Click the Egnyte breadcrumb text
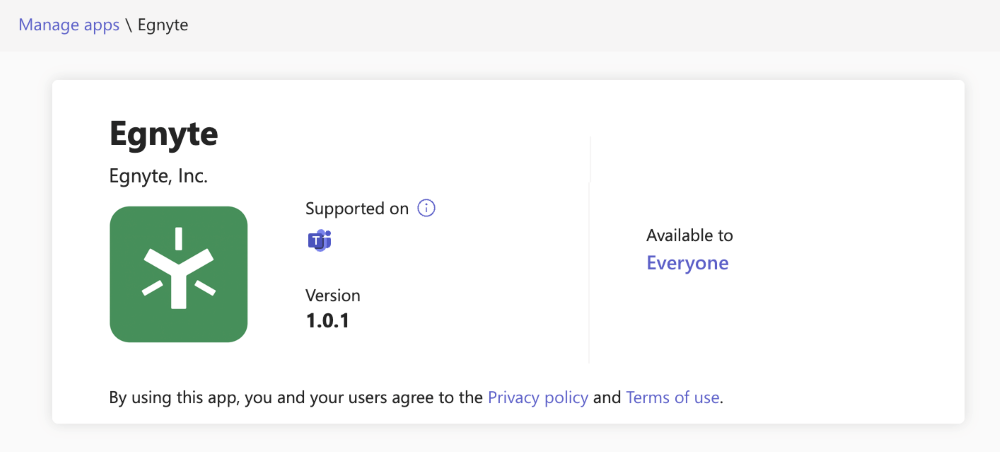Screen dimensions: 1000x452 tap(163, 26)
